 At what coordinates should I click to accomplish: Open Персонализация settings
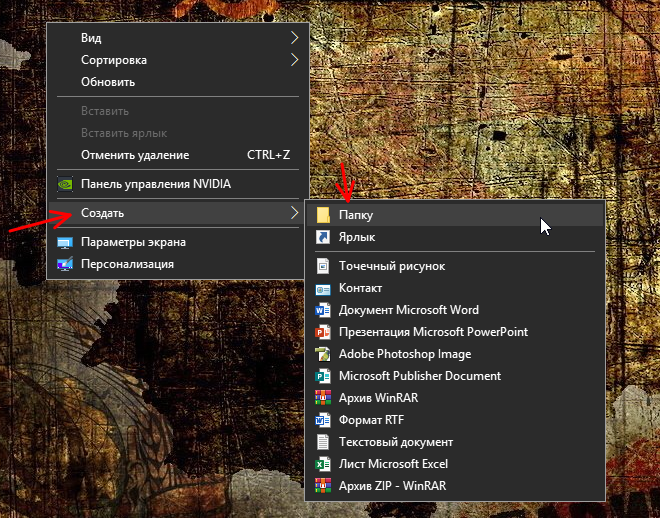tap(178, 264)
